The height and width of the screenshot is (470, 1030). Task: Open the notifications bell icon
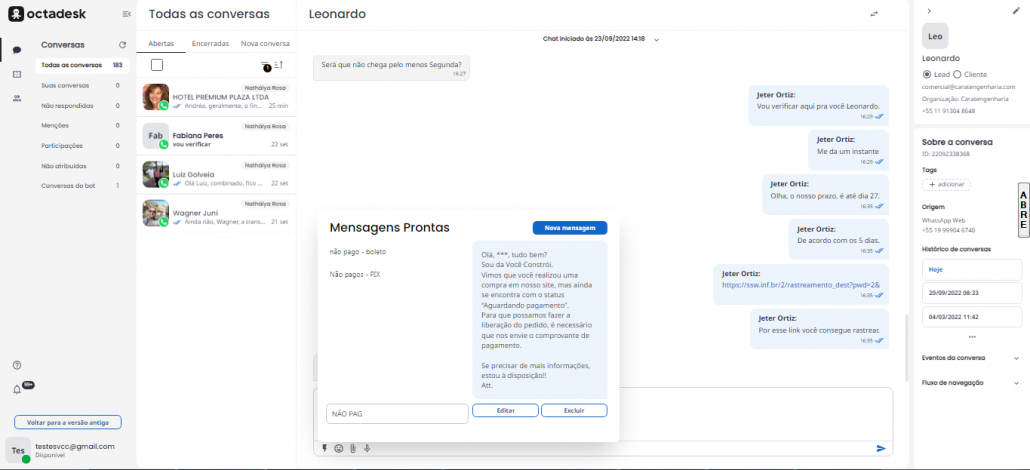coord(17,389)
